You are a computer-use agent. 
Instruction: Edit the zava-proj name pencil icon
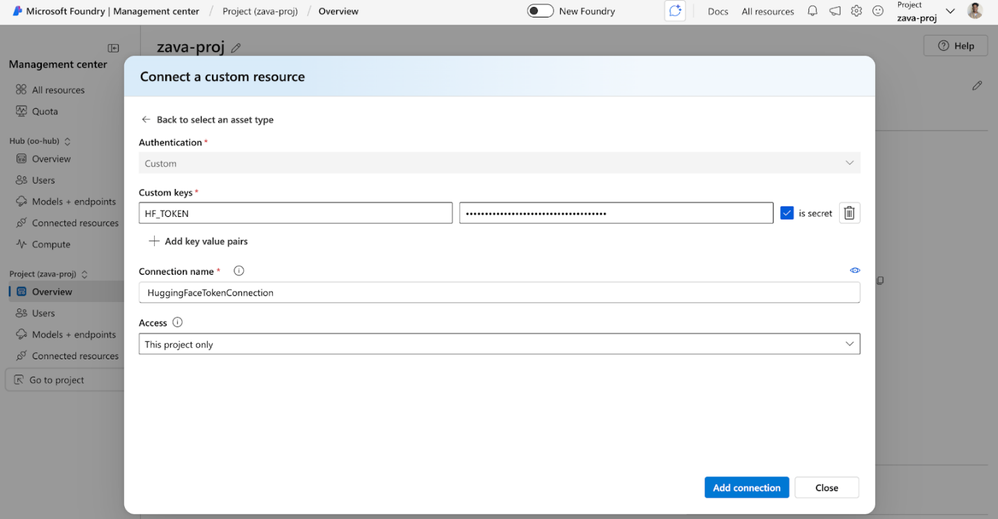coord(236,48)
